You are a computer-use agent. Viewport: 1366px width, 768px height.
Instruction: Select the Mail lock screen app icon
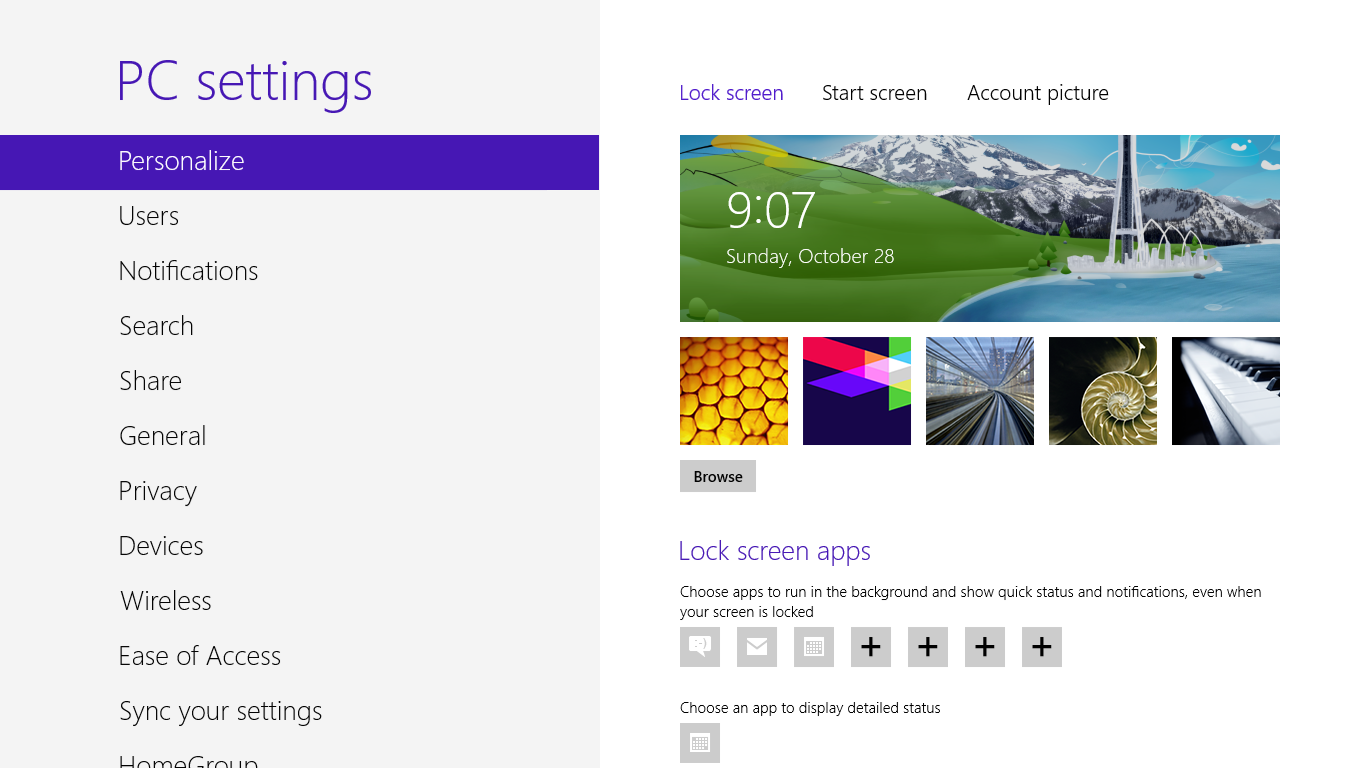pos(757,647)
